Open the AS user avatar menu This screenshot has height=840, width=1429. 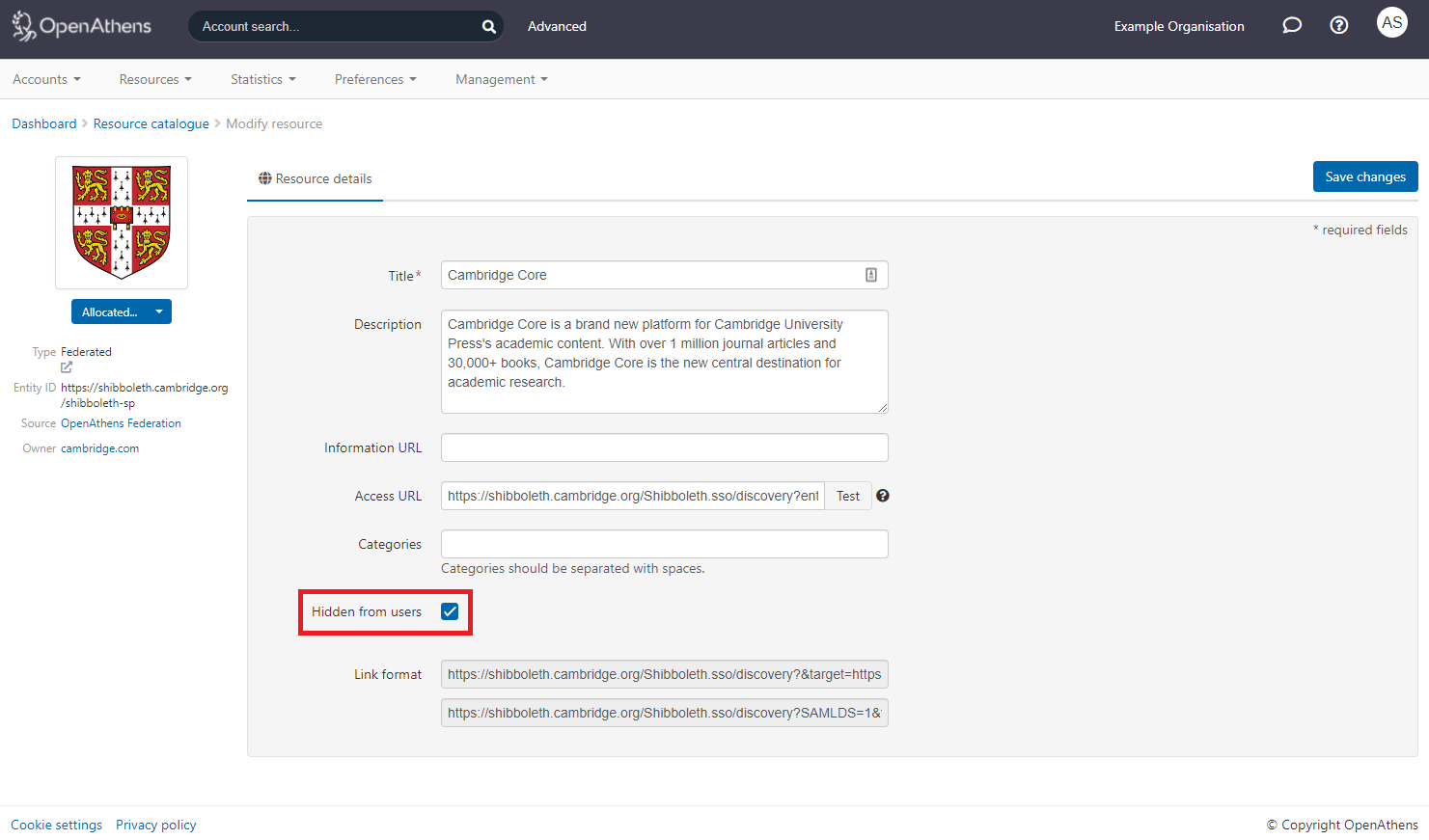1391,23
